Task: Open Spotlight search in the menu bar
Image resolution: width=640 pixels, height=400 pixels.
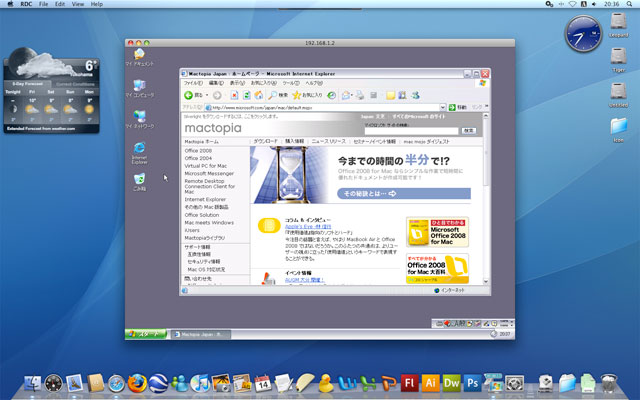Action: click(629, 4)
